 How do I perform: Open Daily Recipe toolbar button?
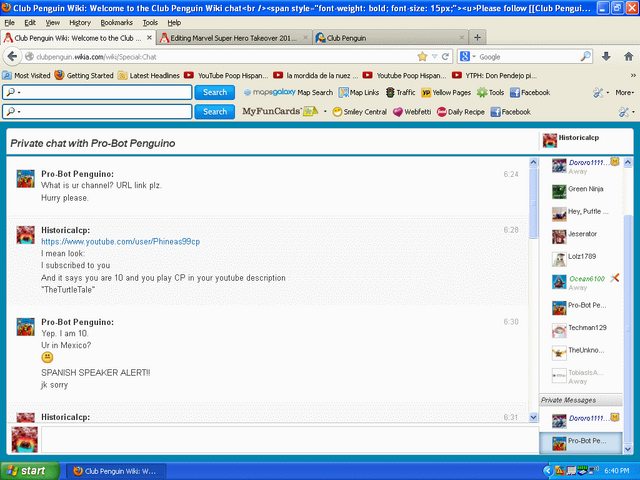click(461, 112)
